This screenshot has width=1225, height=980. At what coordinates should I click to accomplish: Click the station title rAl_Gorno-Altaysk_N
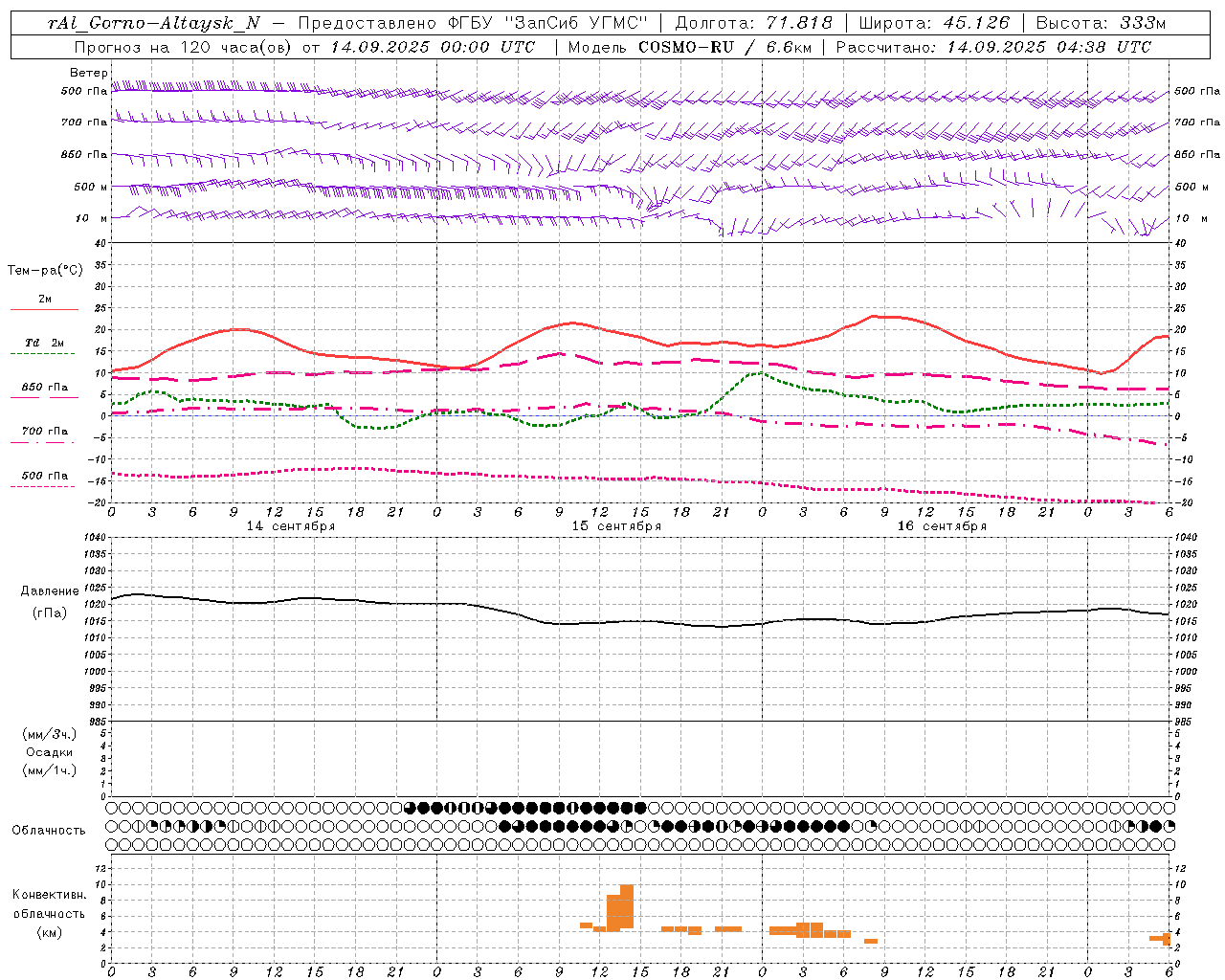tap(153, 23)
